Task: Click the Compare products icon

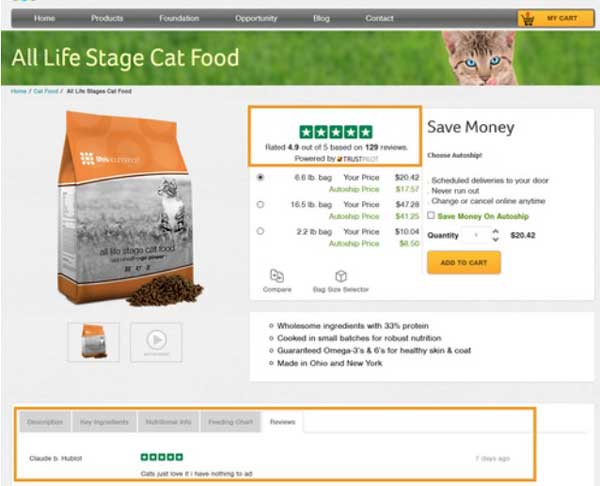Action: [x=277, y=277]
